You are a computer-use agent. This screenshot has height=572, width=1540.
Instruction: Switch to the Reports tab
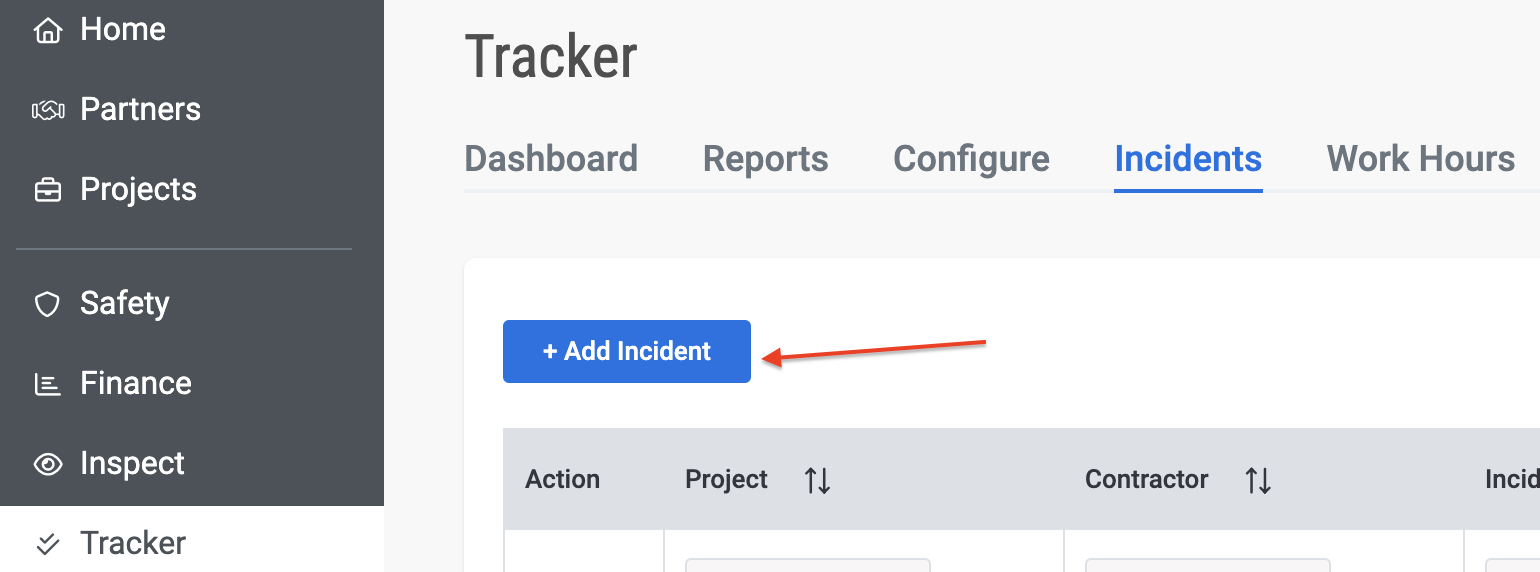tap(766, 159)
